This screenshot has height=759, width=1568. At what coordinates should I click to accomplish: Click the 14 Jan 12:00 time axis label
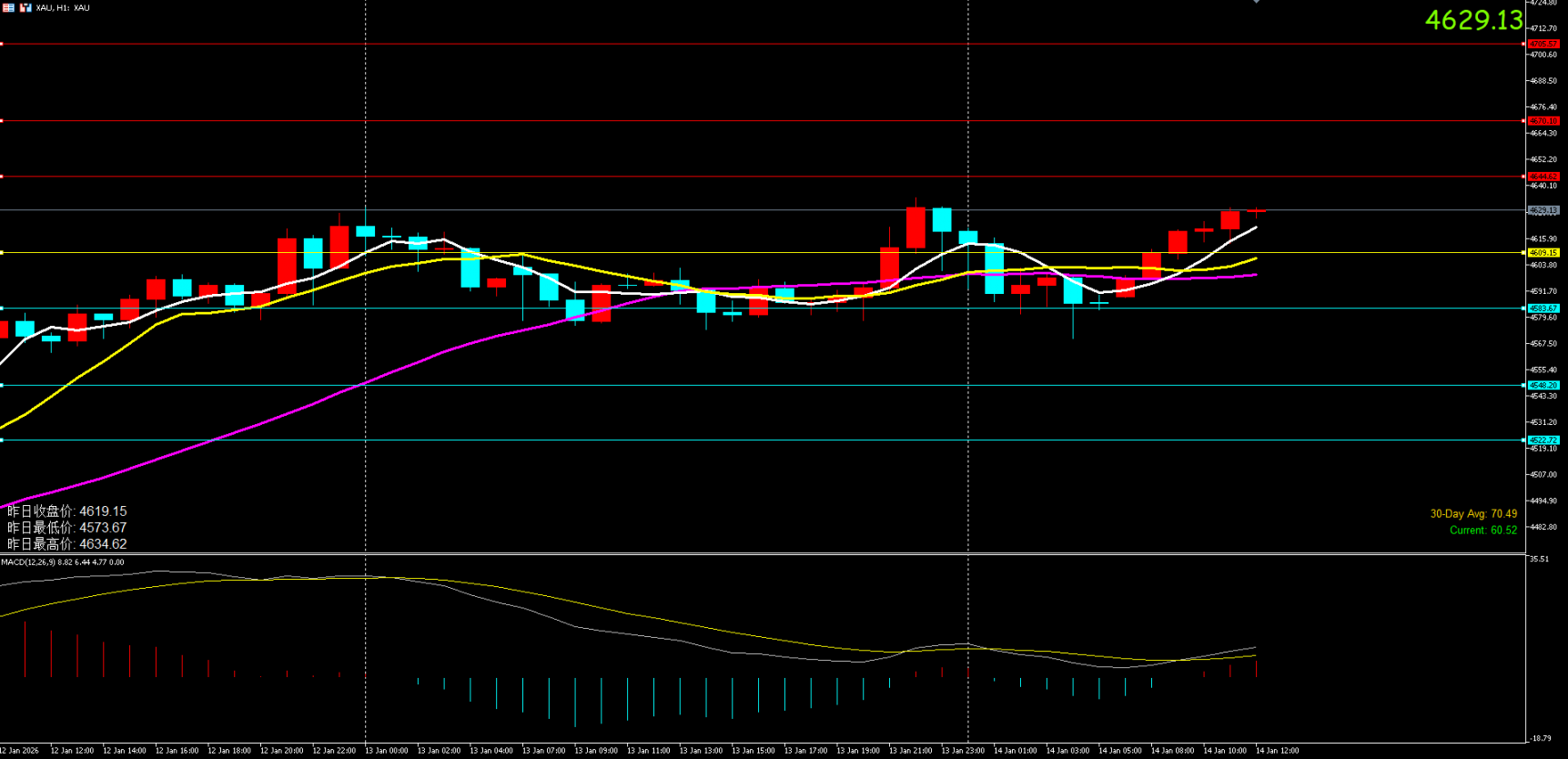pos(1277,751)
